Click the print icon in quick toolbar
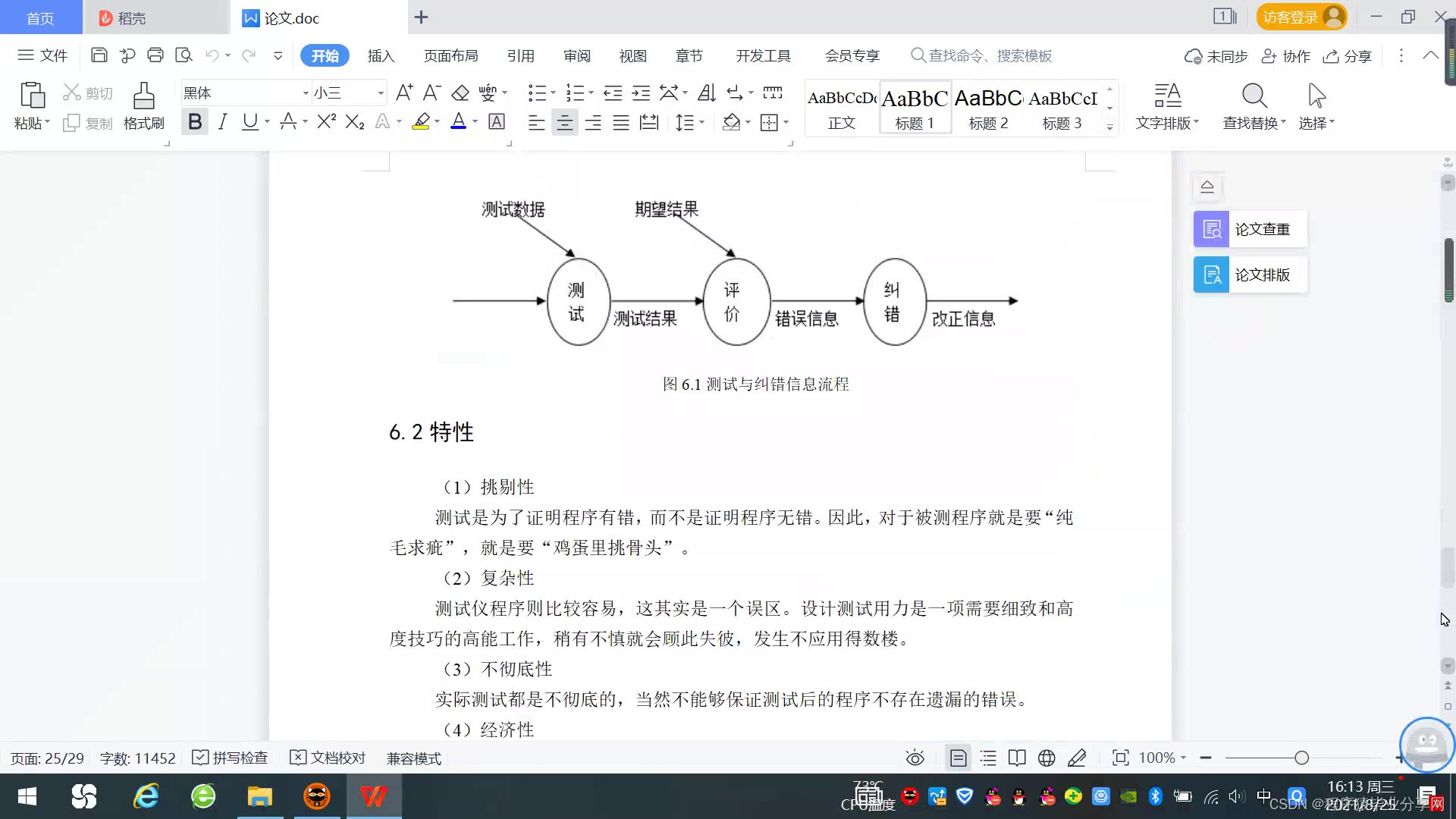Viewport: 1456px width, 819px height. coord(155,55)
